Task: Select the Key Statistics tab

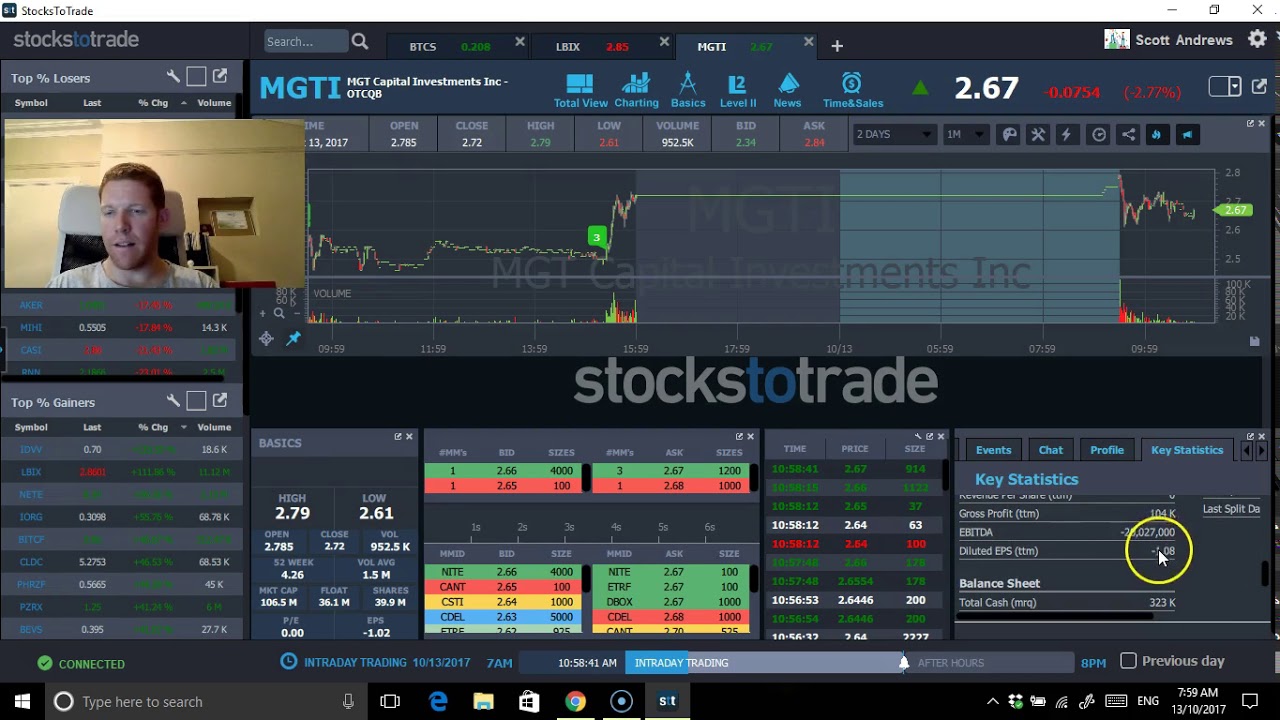Action: click(1187, 450)
